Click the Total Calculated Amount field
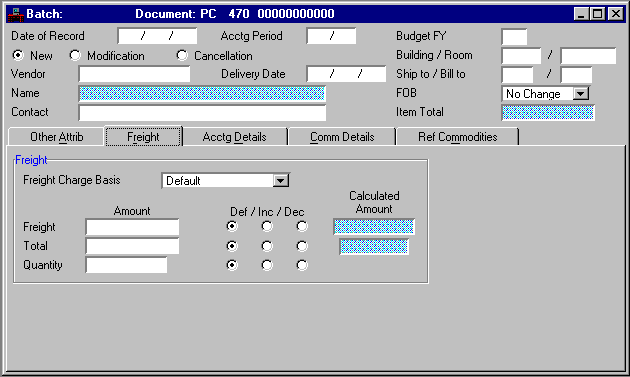The height and width of the screenshot is (377, 630). 374,246
